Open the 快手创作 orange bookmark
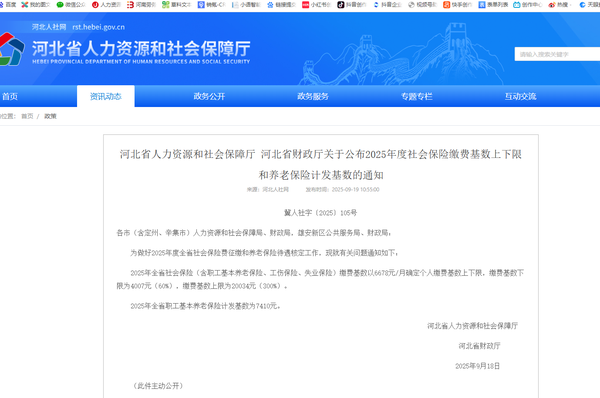The width and height of the screenshot is (600, 398). [457, 5]
